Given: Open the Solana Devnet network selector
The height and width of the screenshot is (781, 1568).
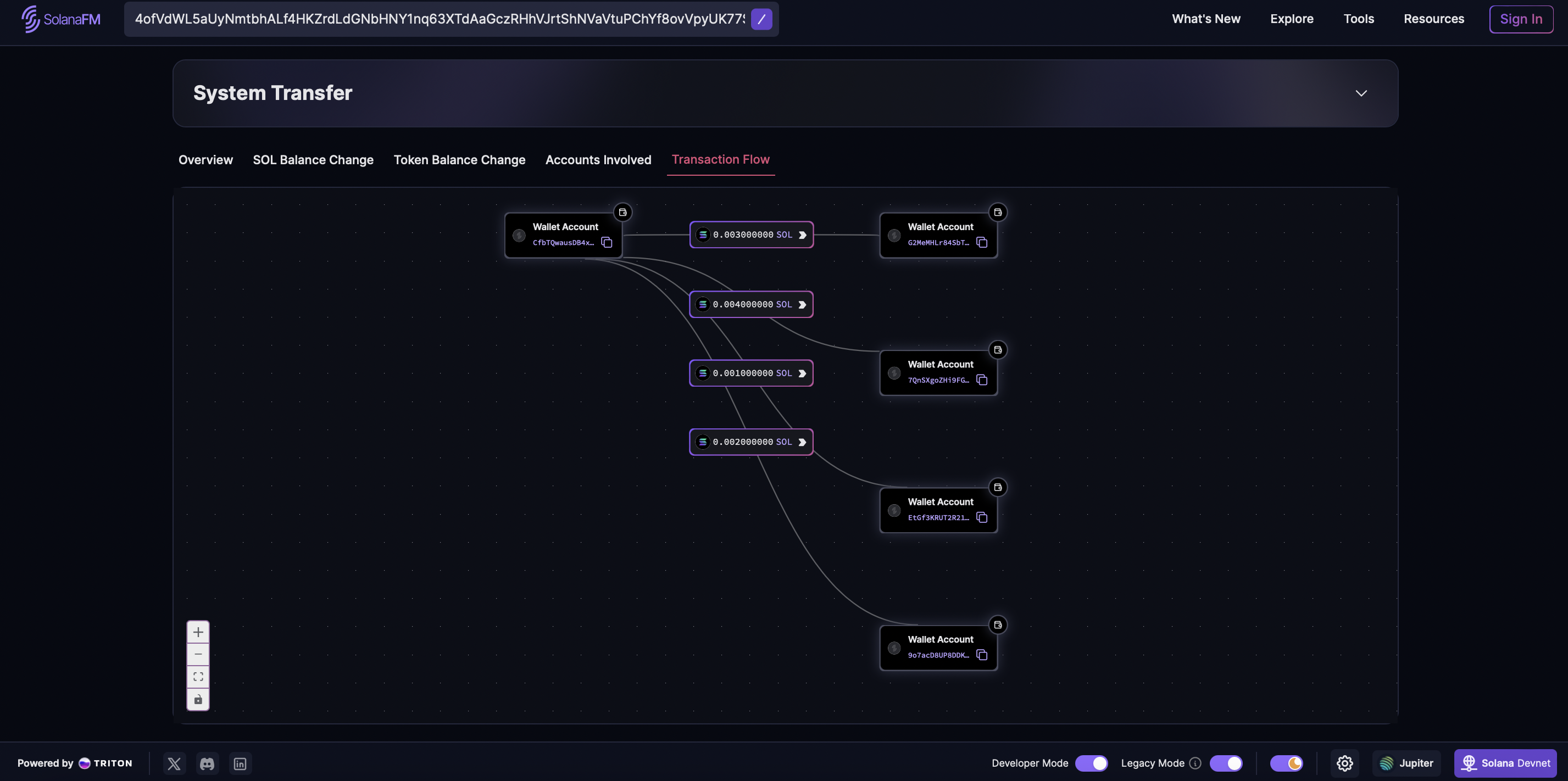Looking at the screenshot, I should point(1505,763).
